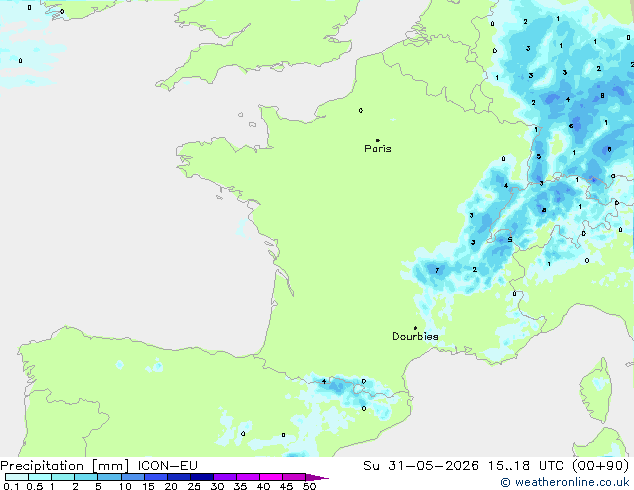This screenshot has width=634, height=490.
Task: Pick the 40–45 mm magenta legend swatch
Action: 271,477
